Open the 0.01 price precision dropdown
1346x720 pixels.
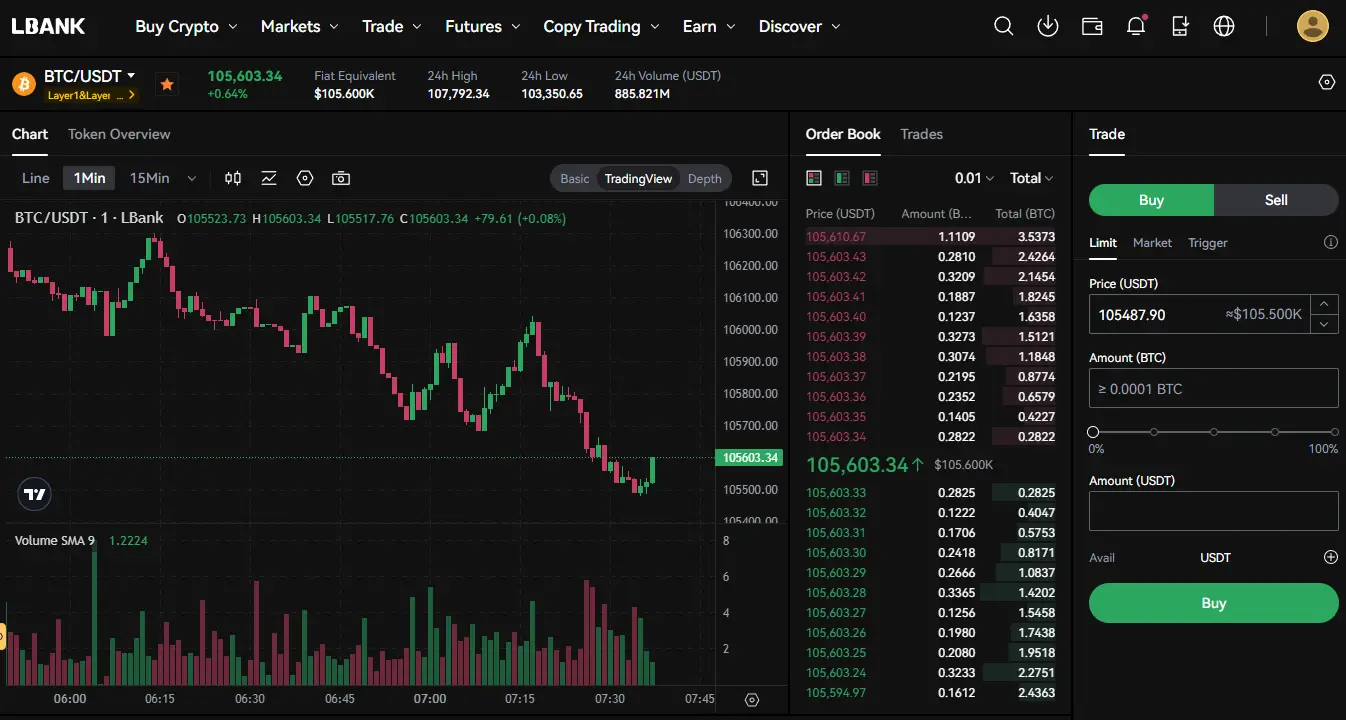[x=974, y=178]
